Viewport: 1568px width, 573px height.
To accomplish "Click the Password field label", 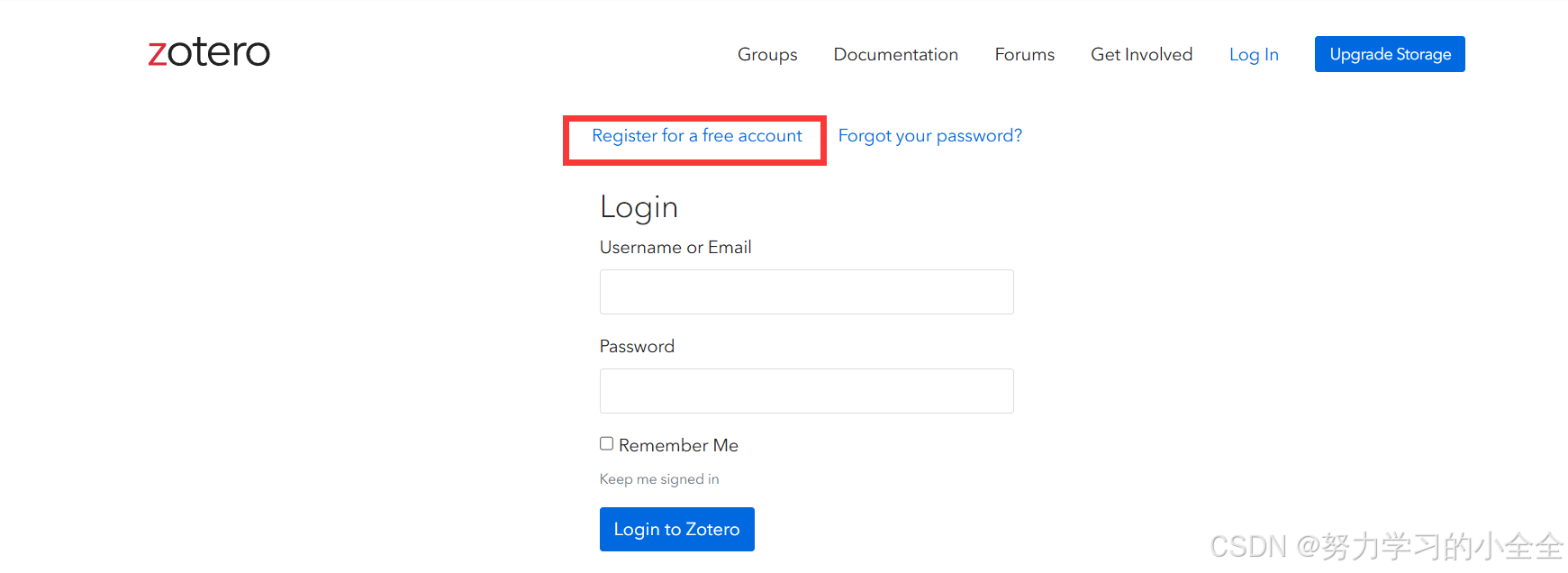I will pyautogui.click(x=637, y=346).
